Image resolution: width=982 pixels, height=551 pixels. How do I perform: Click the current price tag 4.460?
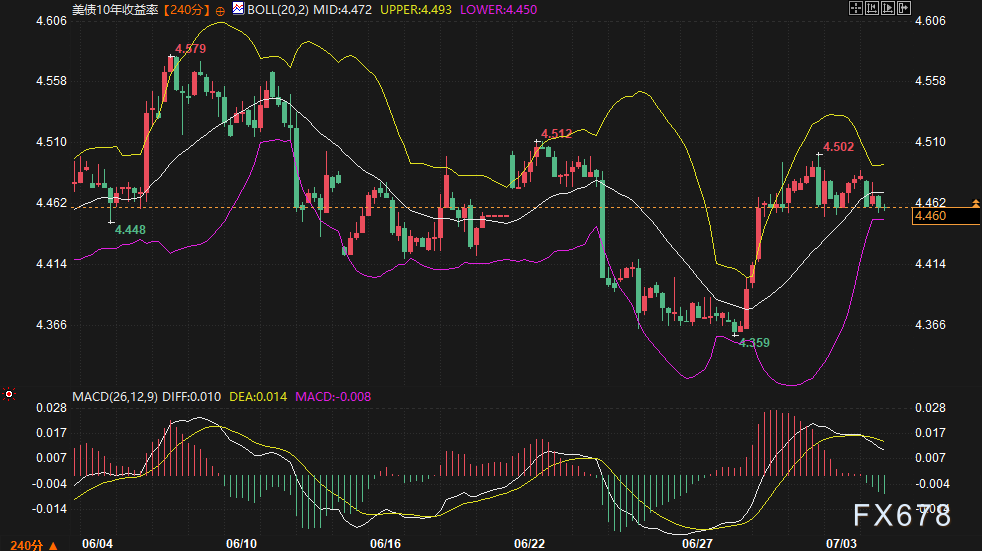click(946, 216)
